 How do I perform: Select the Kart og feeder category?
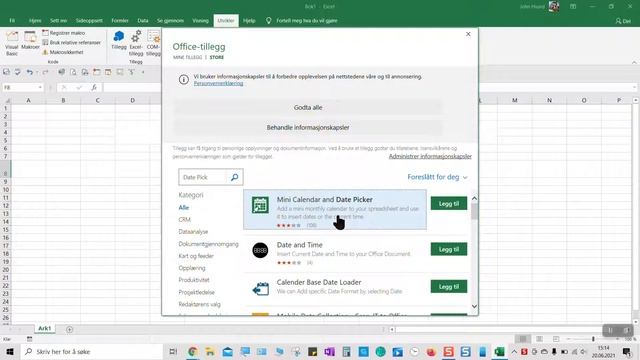[196, 256]
